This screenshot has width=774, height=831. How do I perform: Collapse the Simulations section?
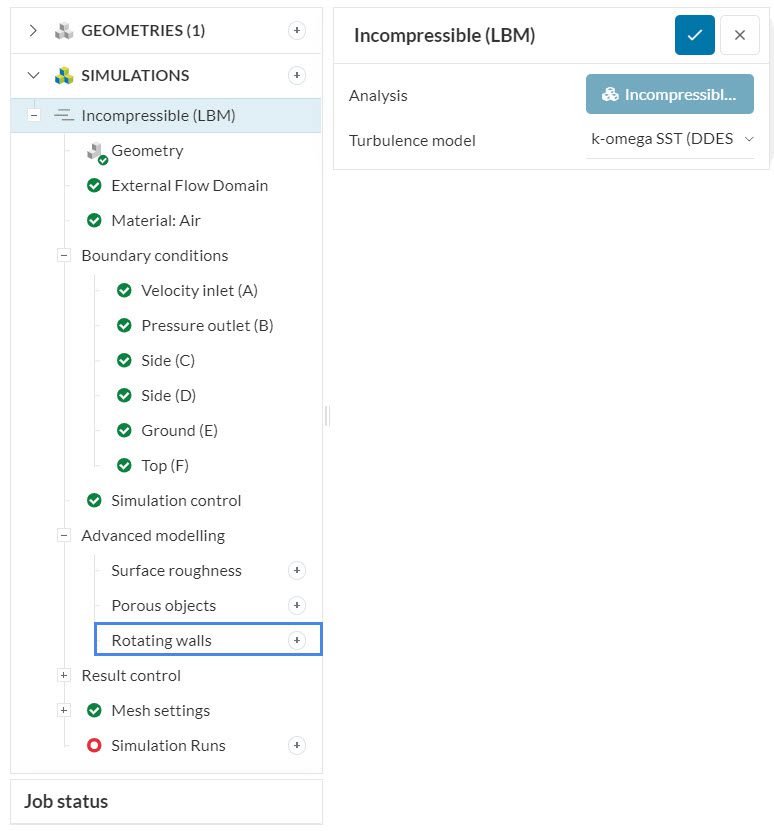click(x=33, y=75)
